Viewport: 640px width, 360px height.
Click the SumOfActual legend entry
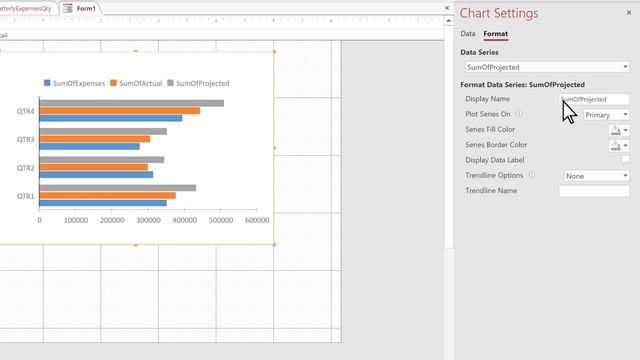136,83
